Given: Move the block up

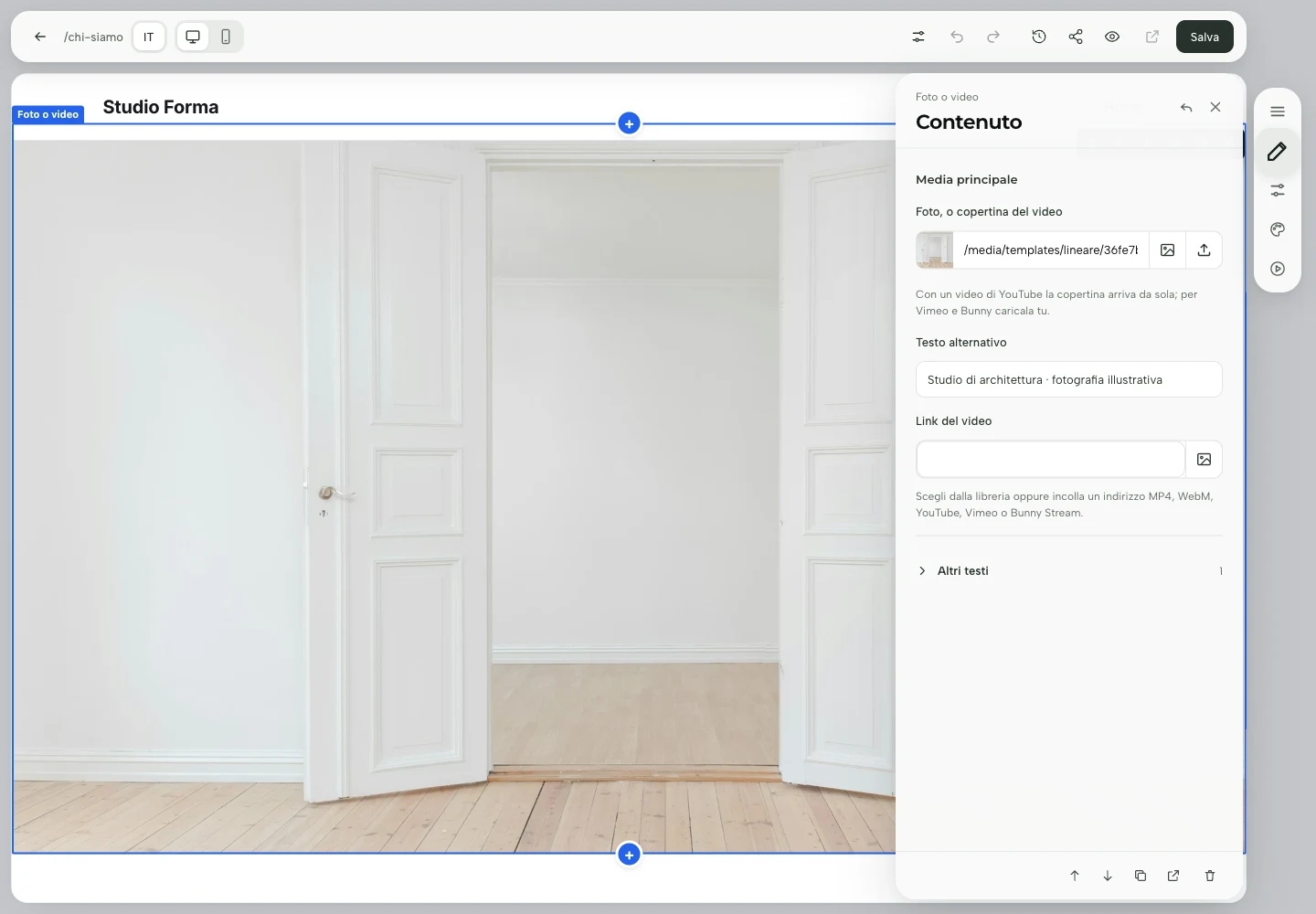Looking at the screenshot, I should point(1075,876).
